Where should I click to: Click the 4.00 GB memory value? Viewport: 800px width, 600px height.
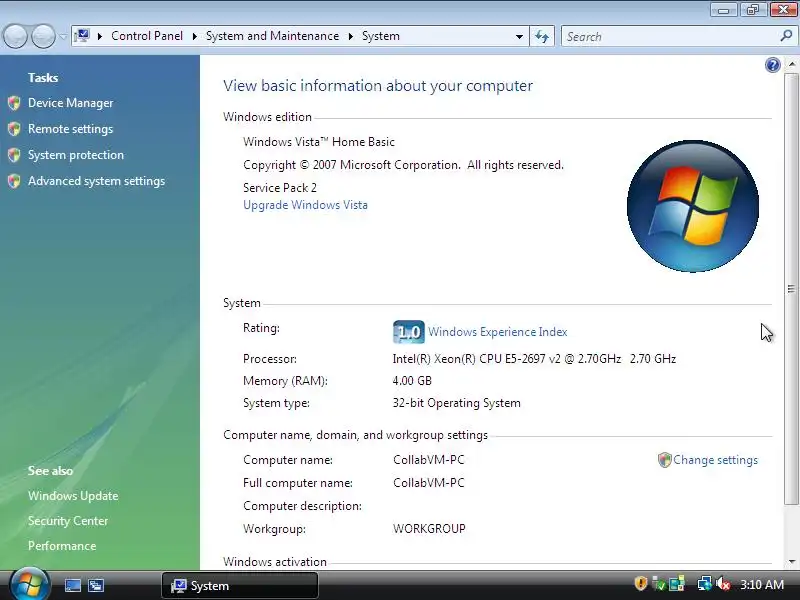412,381
